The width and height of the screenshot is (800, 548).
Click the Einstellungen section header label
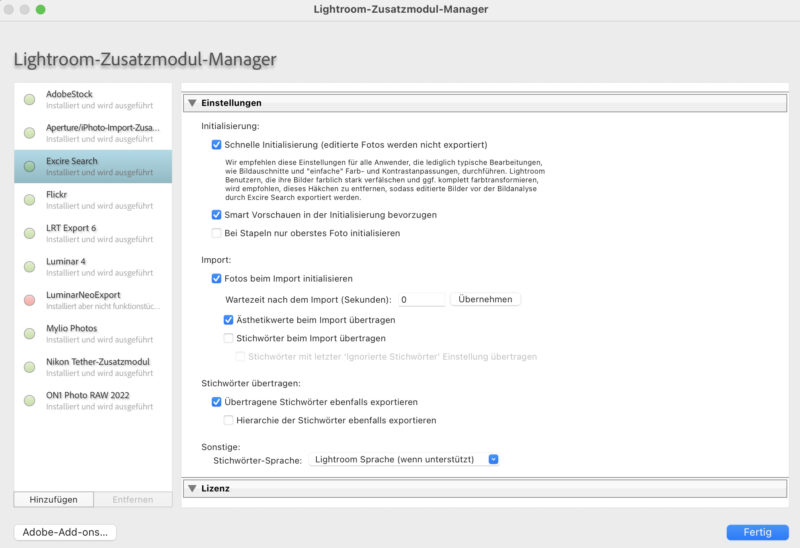coord(231,103)
